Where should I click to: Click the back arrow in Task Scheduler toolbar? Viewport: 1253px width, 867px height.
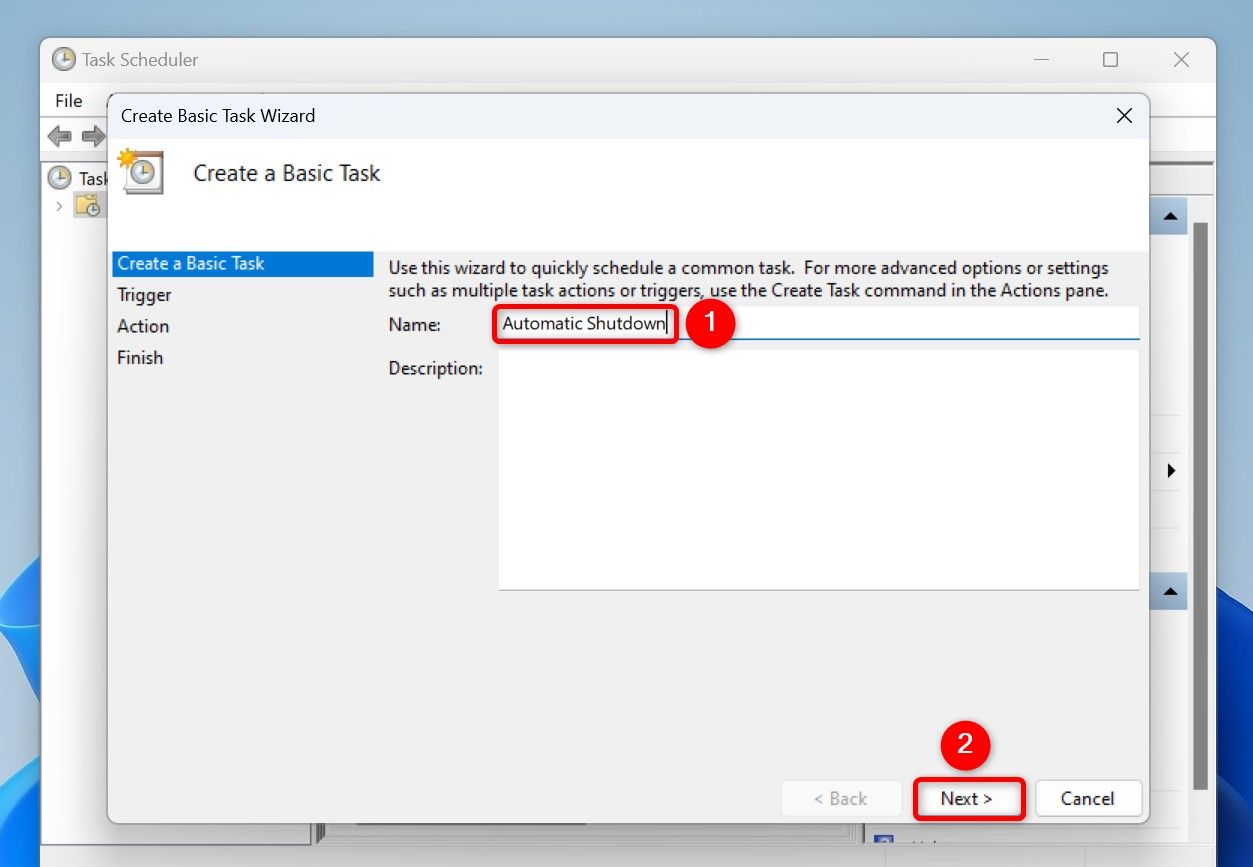[59, 136]
